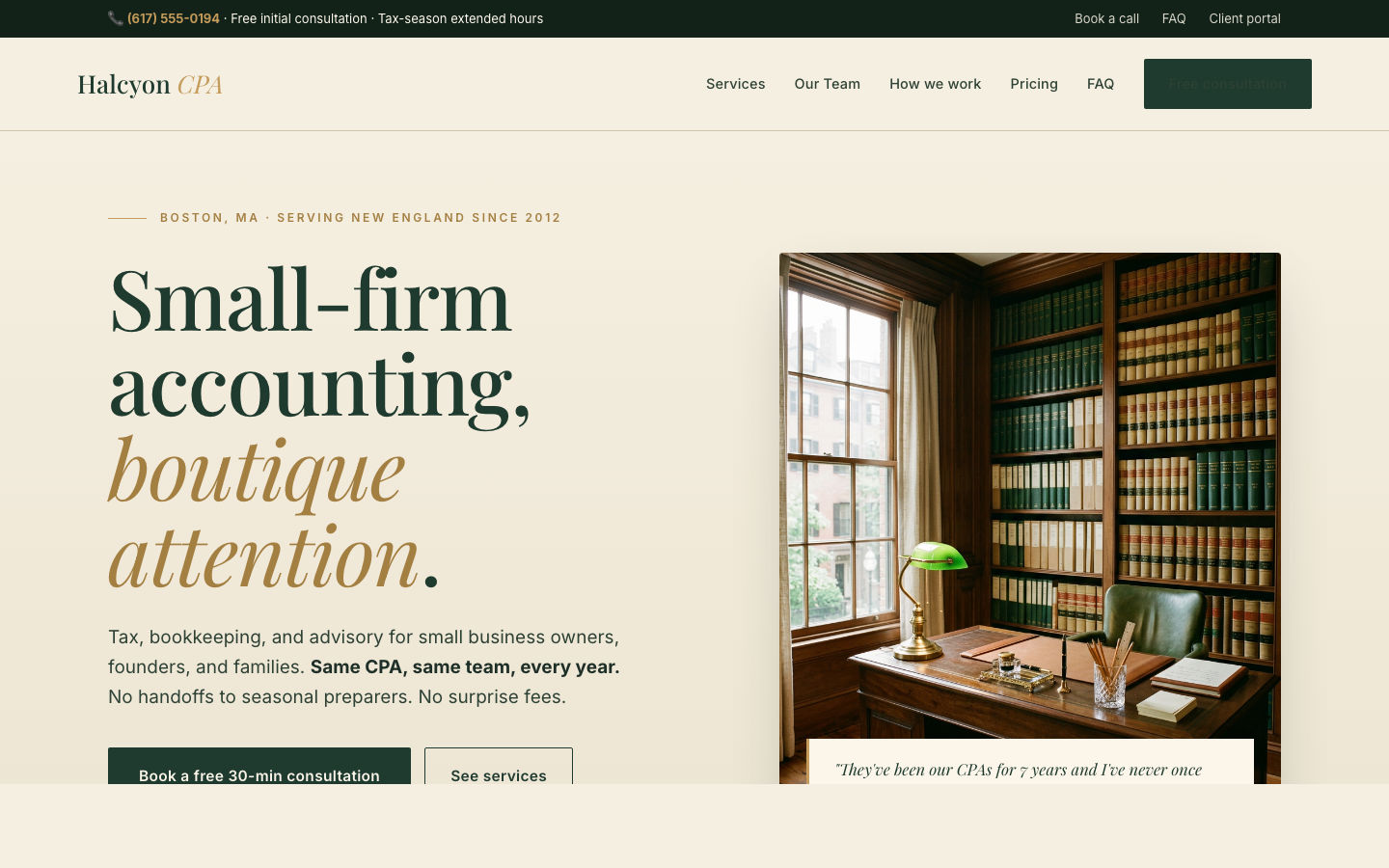Click the client testimonial quote card

tap(1030, 762)
